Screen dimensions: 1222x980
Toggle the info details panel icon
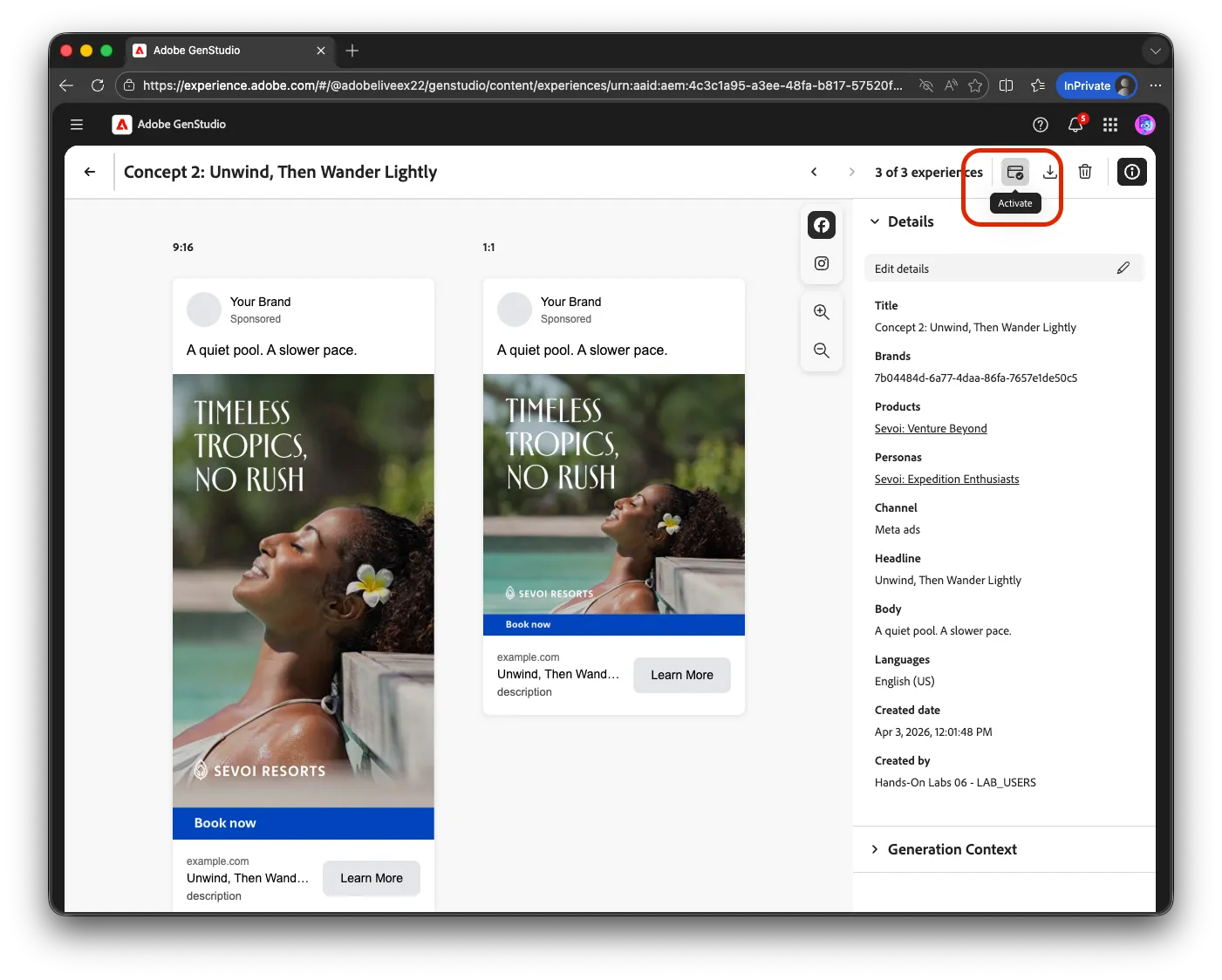point(1132,172)
